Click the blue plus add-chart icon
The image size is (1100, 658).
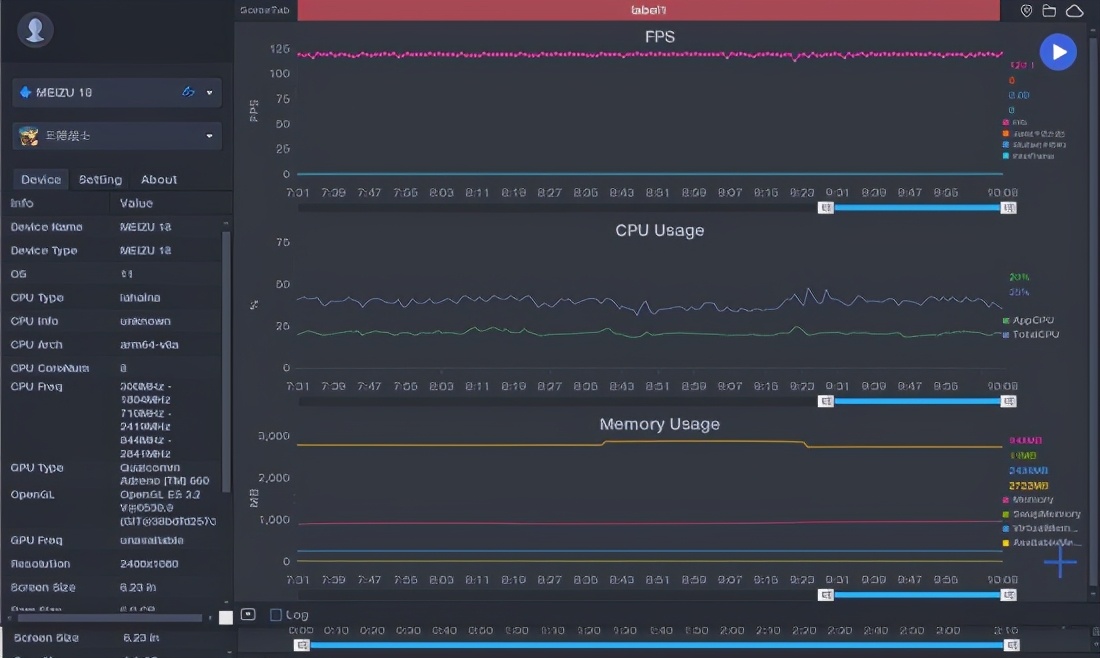point(1059,562)
